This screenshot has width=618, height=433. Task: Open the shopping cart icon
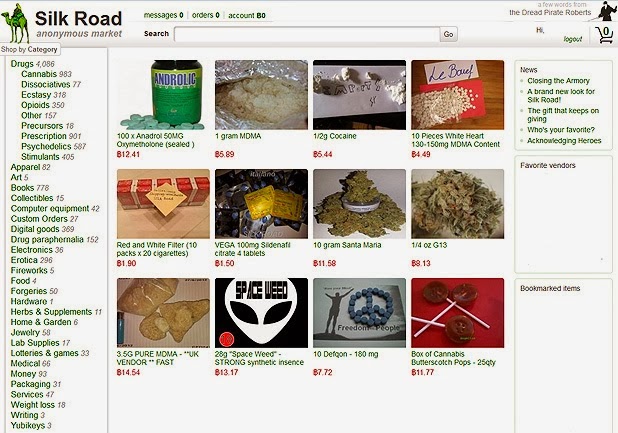coord(604,35)
